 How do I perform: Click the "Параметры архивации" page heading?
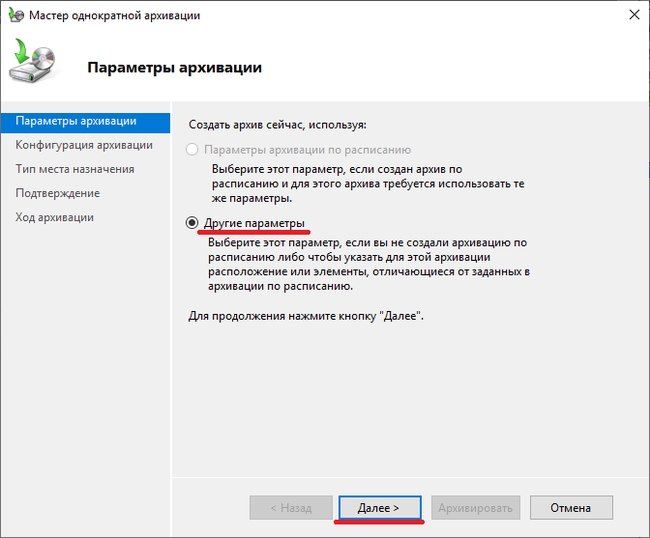[x=175, y=68]
